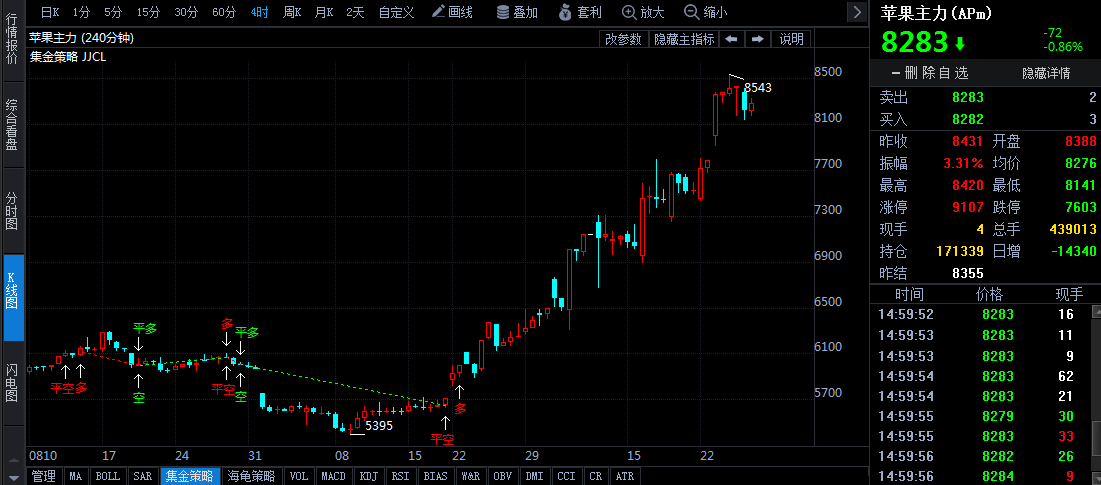Select the 60分 timeframe period
Viewport: 1101px width, 485px height.
224,12
